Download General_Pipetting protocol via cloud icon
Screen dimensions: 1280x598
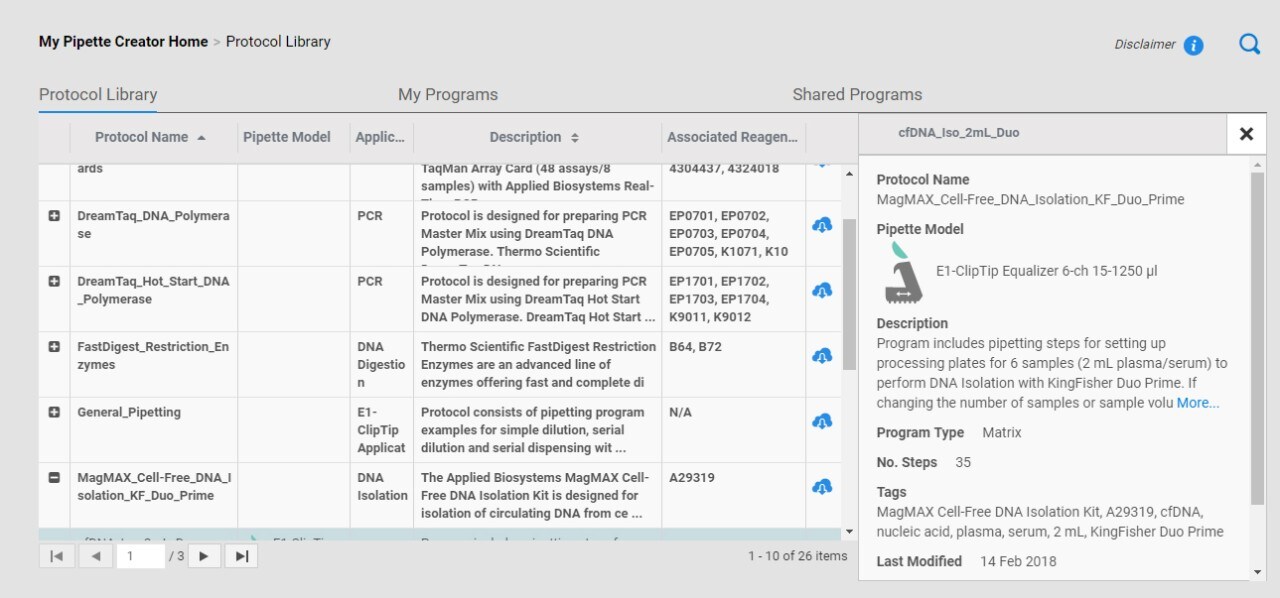click(822, 421)
